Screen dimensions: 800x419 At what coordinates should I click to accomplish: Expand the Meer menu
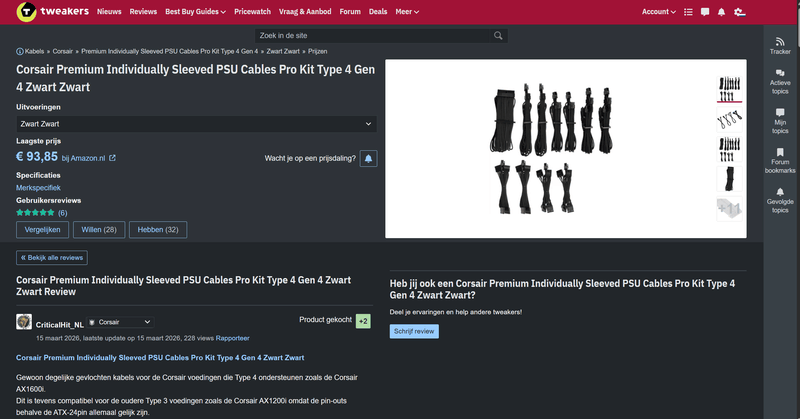pos(407,11)
